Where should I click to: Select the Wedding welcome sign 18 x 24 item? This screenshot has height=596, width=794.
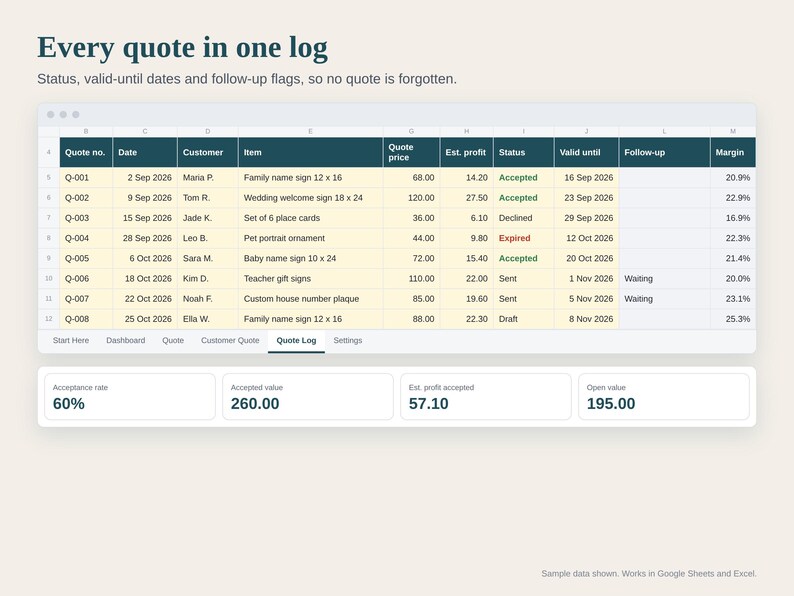tap(310, 198)
